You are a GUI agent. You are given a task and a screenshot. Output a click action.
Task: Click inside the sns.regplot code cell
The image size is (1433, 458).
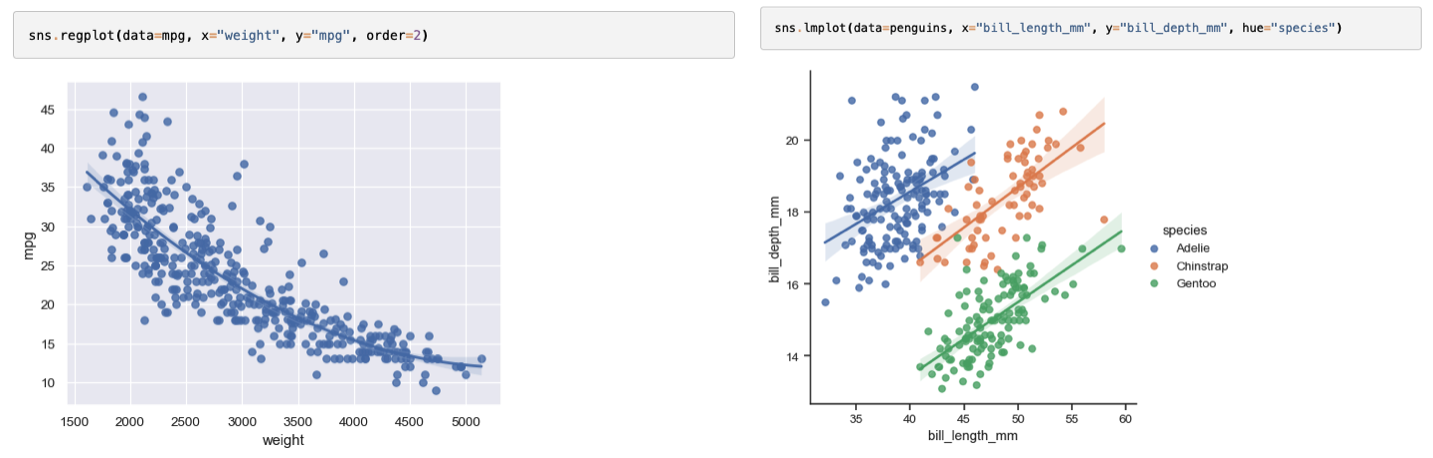360,36
